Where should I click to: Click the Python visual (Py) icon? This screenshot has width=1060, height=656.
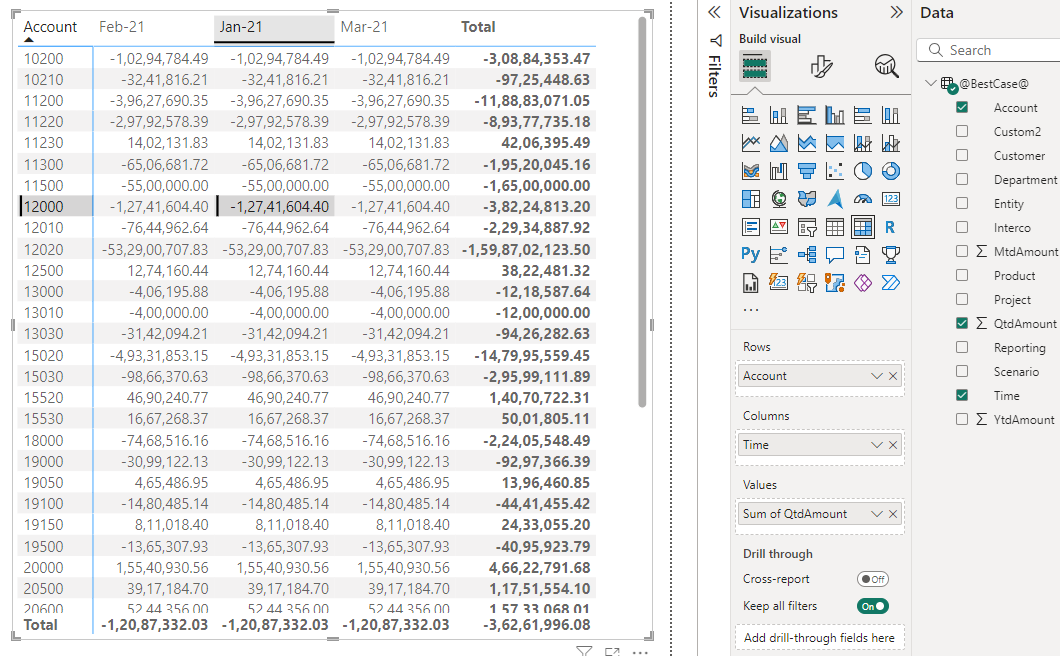coord(750,255)
